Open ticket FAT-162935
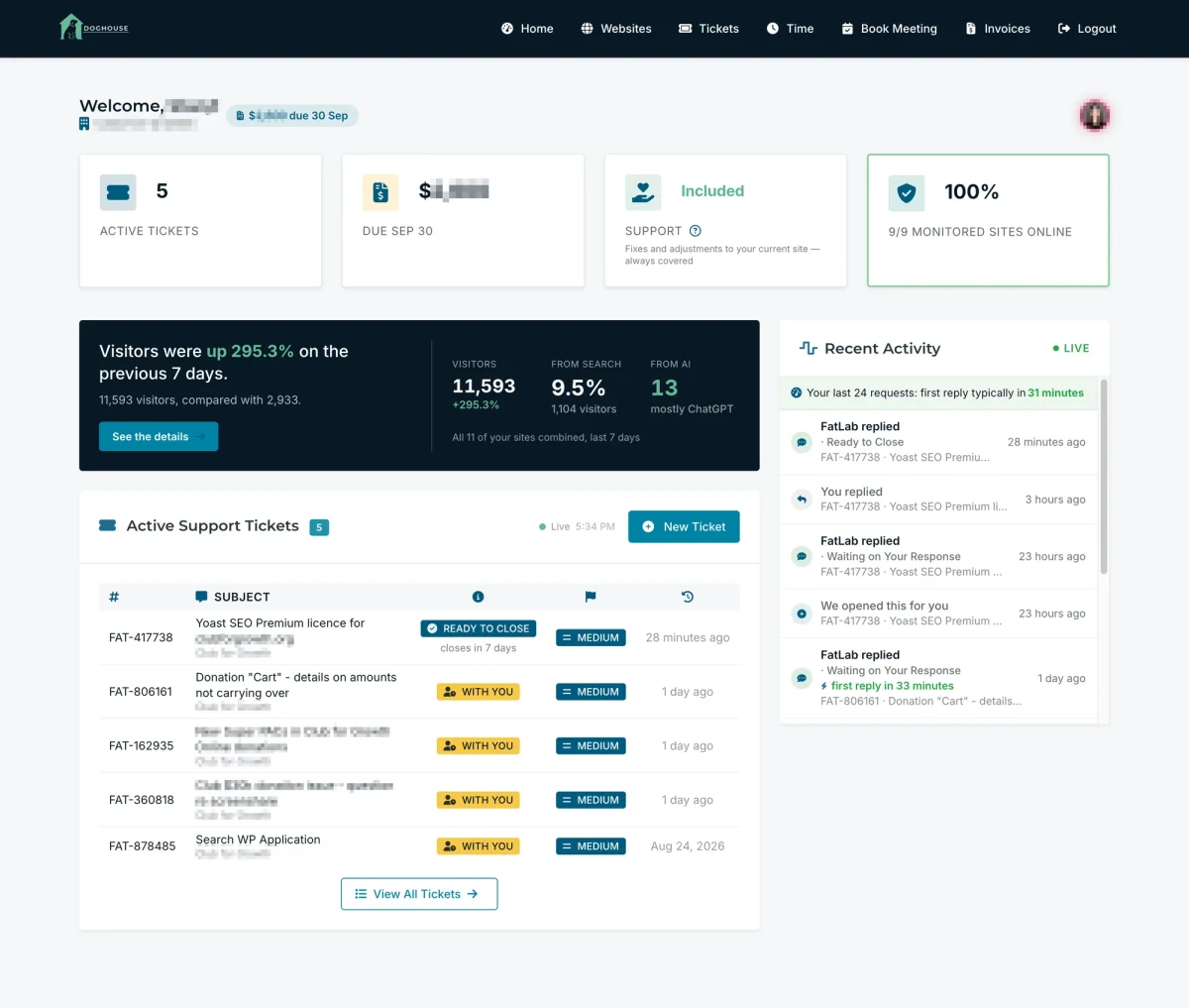Image resolution: width=1189 pixels, height=1008 pixels. pos(141,746)
